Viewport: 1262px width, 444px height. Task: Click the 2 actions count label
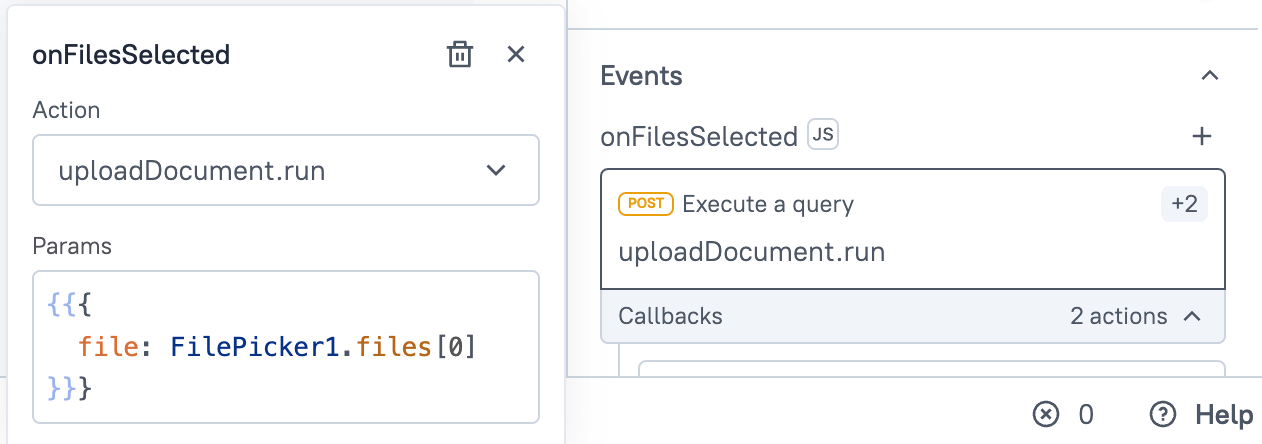[1118, 317]
